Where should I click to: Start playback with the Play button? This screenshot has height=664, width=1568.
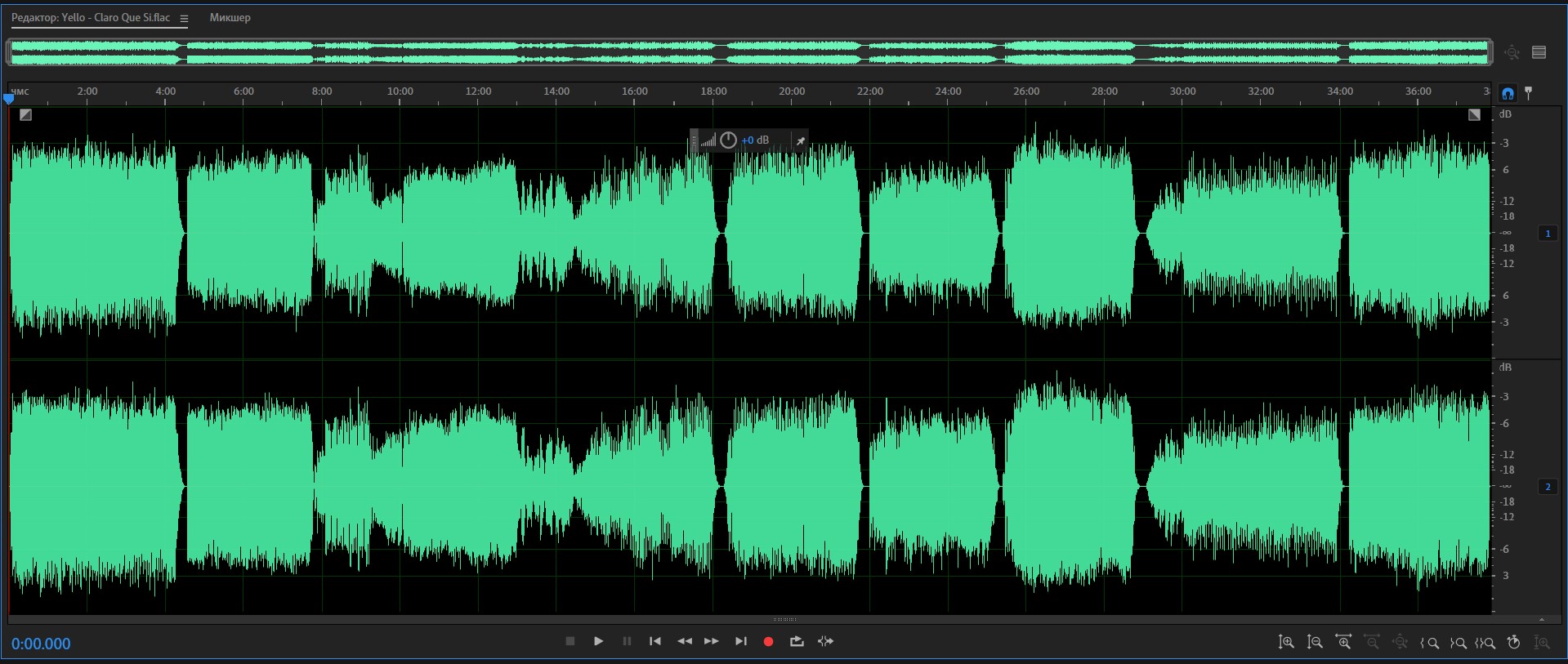598,642
